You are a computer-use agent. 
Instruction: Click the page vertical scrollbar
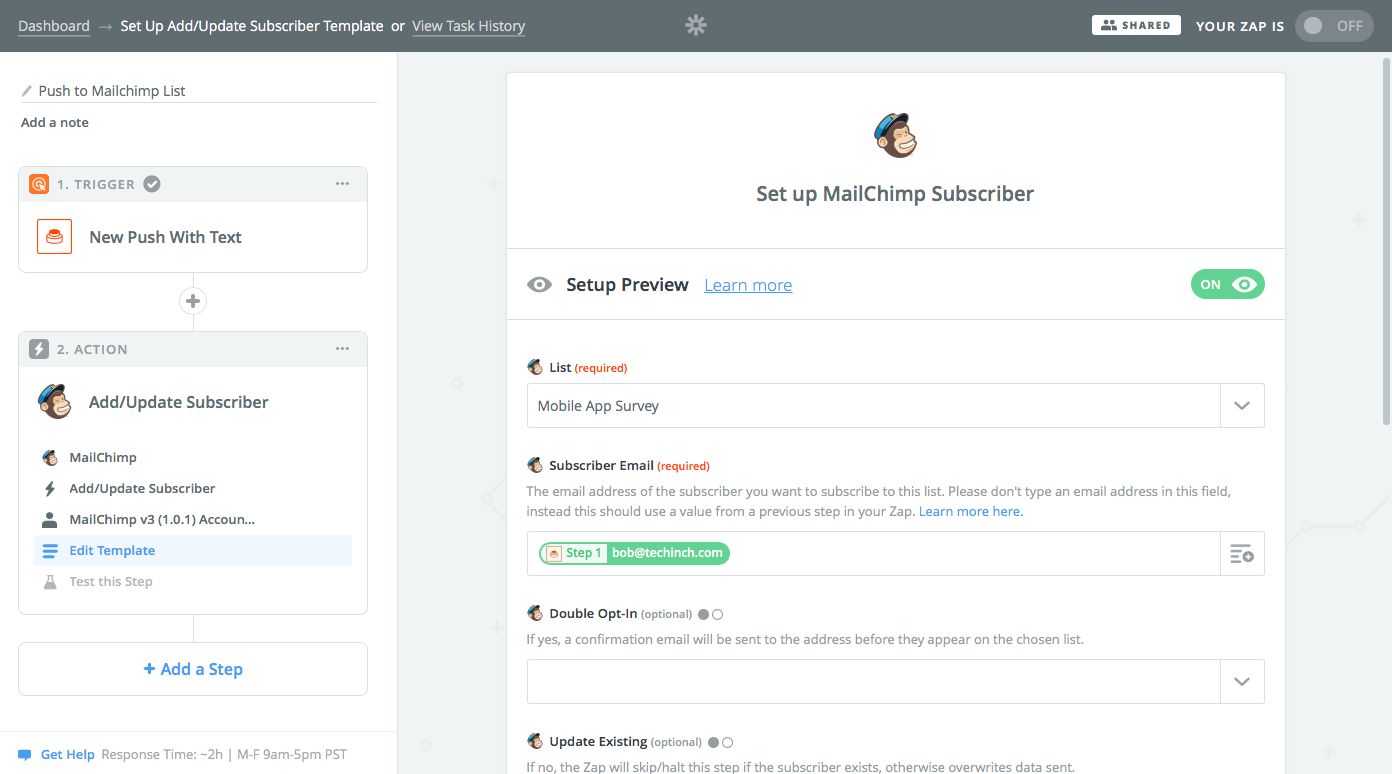1386,240
